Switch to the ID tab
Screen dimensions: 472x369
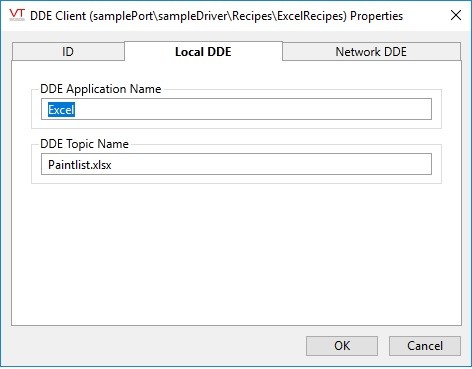pyautogui.click(x=68, y=52)
